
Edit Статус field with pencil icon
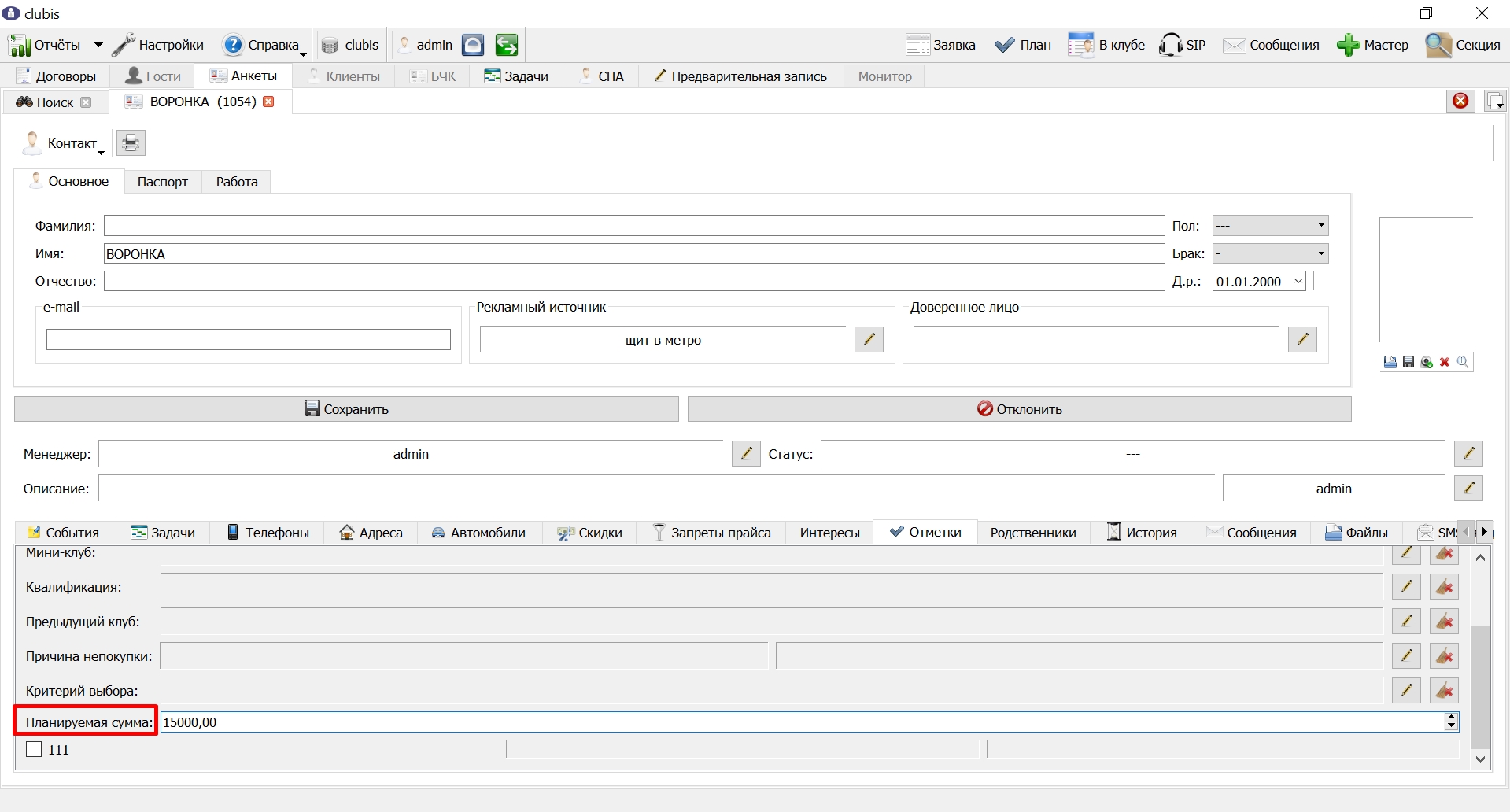(1468, 453)
